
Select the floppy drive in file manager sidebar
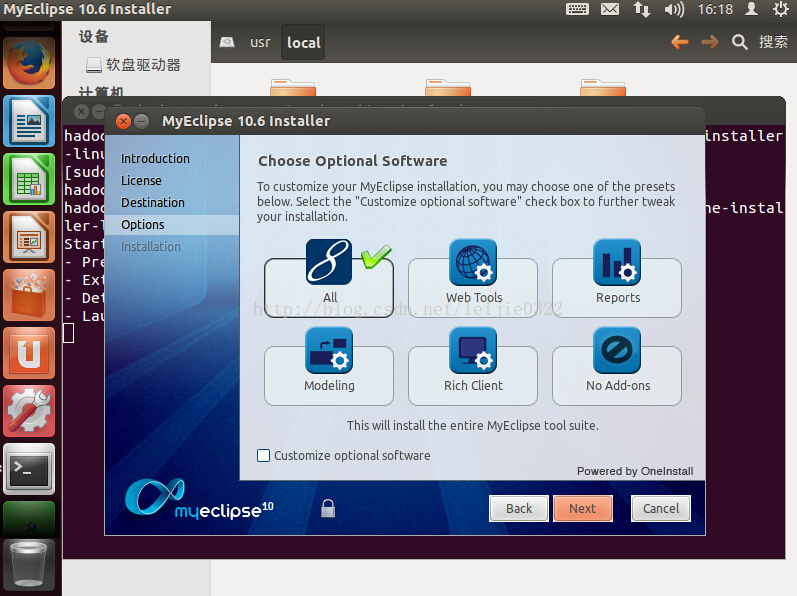click(133, 65)
